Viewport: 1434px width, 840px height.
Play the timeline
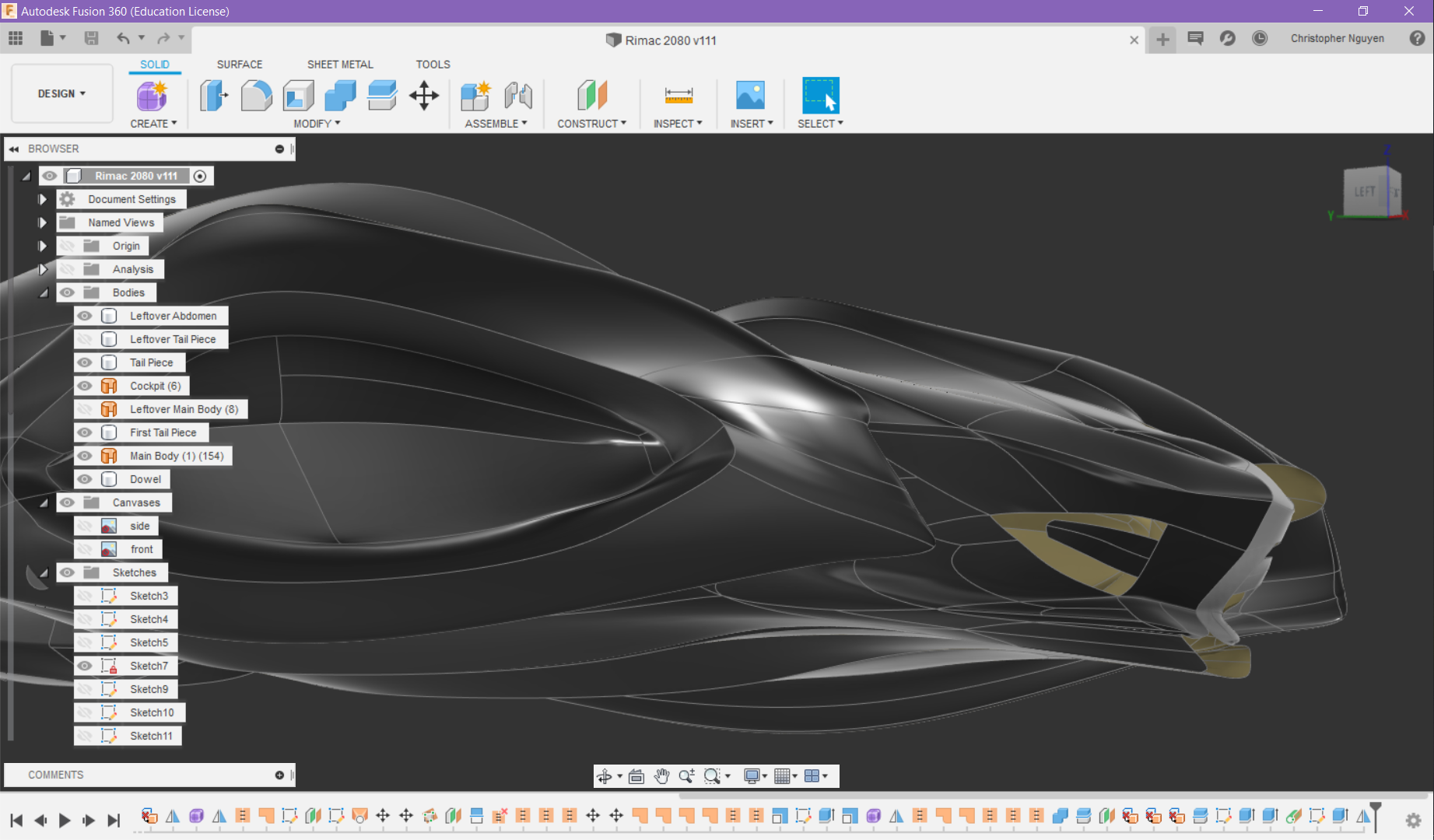(65, 820)
